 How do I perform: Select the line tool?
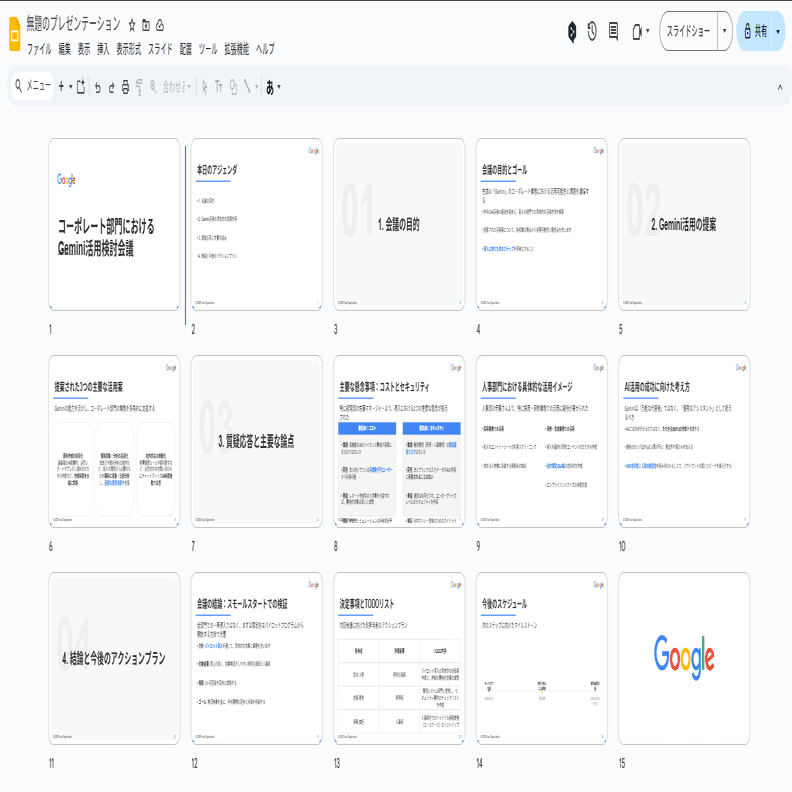(247, 87)
